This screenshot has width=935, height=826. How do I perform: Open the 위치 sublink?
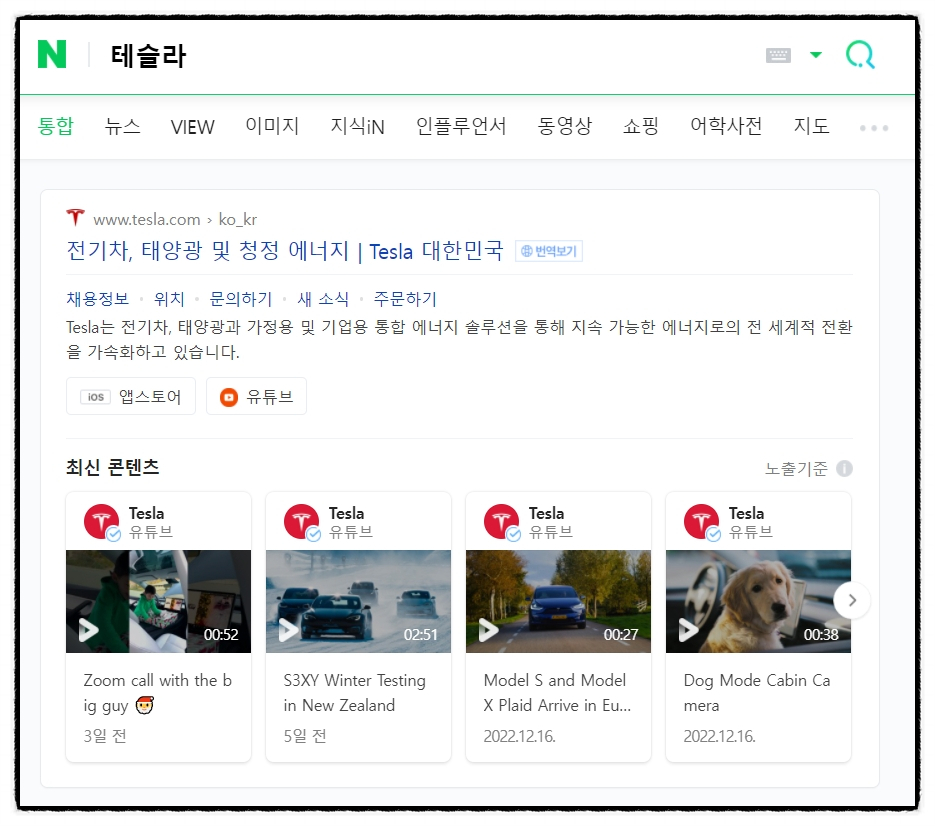tap(169, 299)
